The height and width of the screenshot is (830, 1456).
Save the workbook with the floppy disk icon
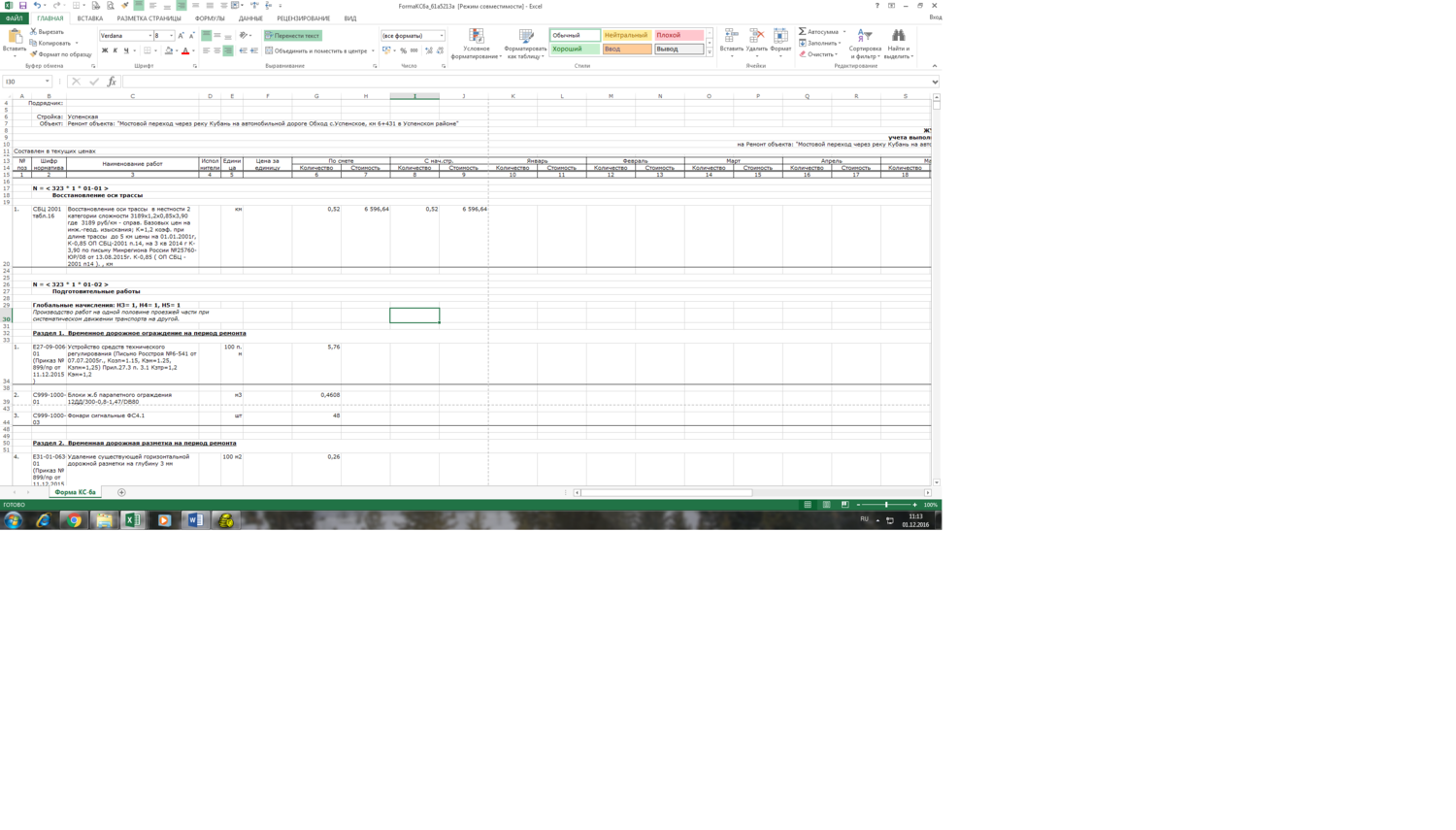(x=22, y=6)
